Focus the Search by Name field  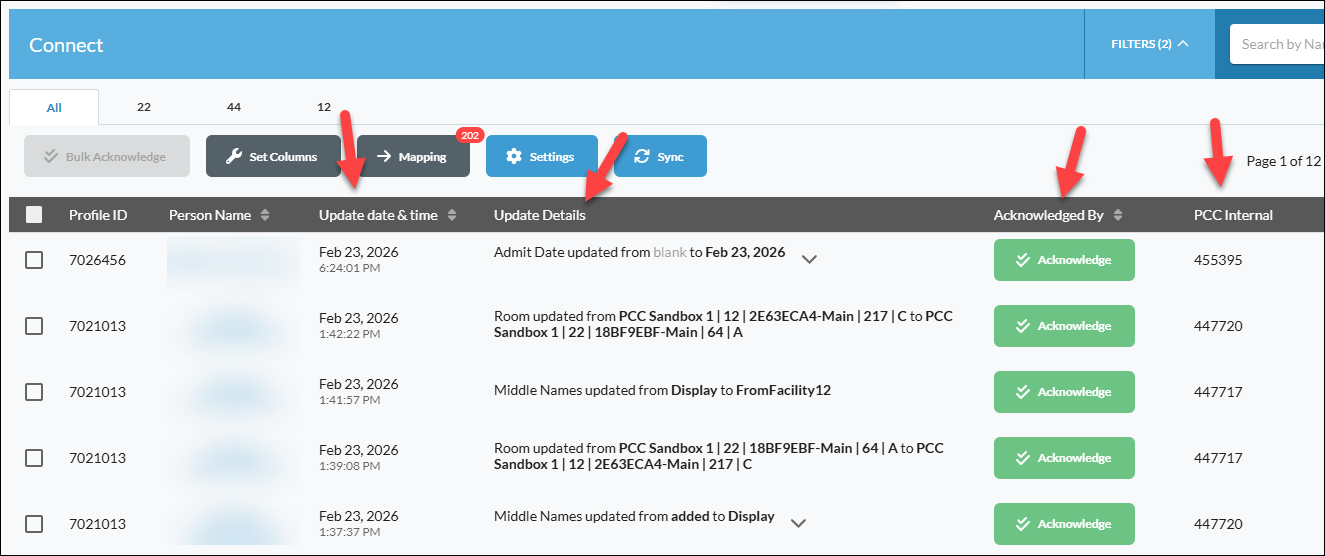(x=1277, y=44)
